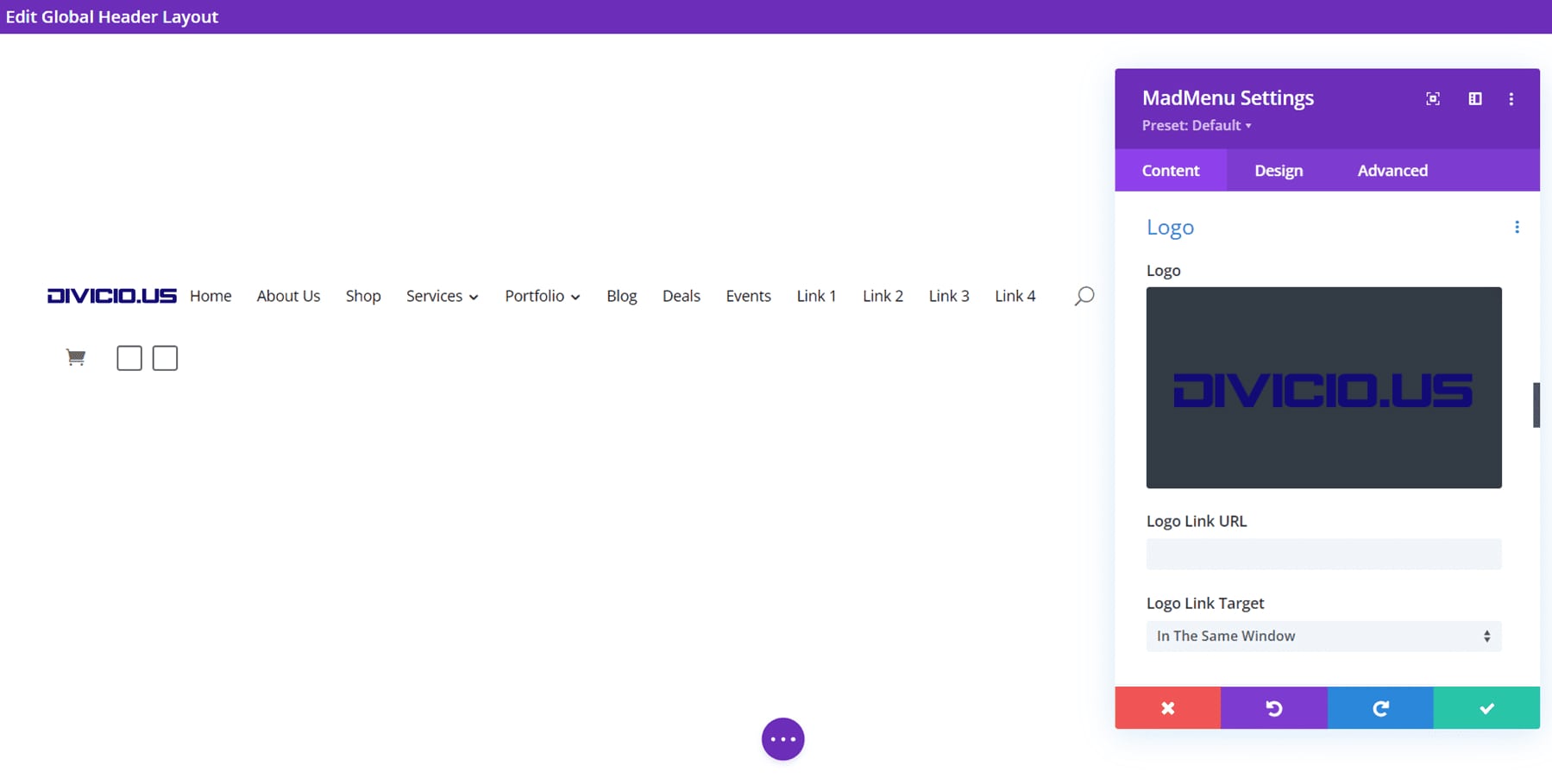Toggle the settings panel sidebar snap icon
The height and width of the screenshot is (784, 1552).
pos(1475,98)
